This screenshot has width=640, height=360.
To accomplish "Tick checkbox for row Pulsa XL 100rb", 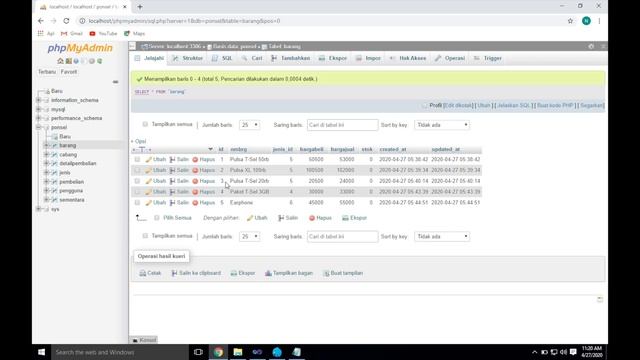I will pyautogui.click(x=137, y=170).
